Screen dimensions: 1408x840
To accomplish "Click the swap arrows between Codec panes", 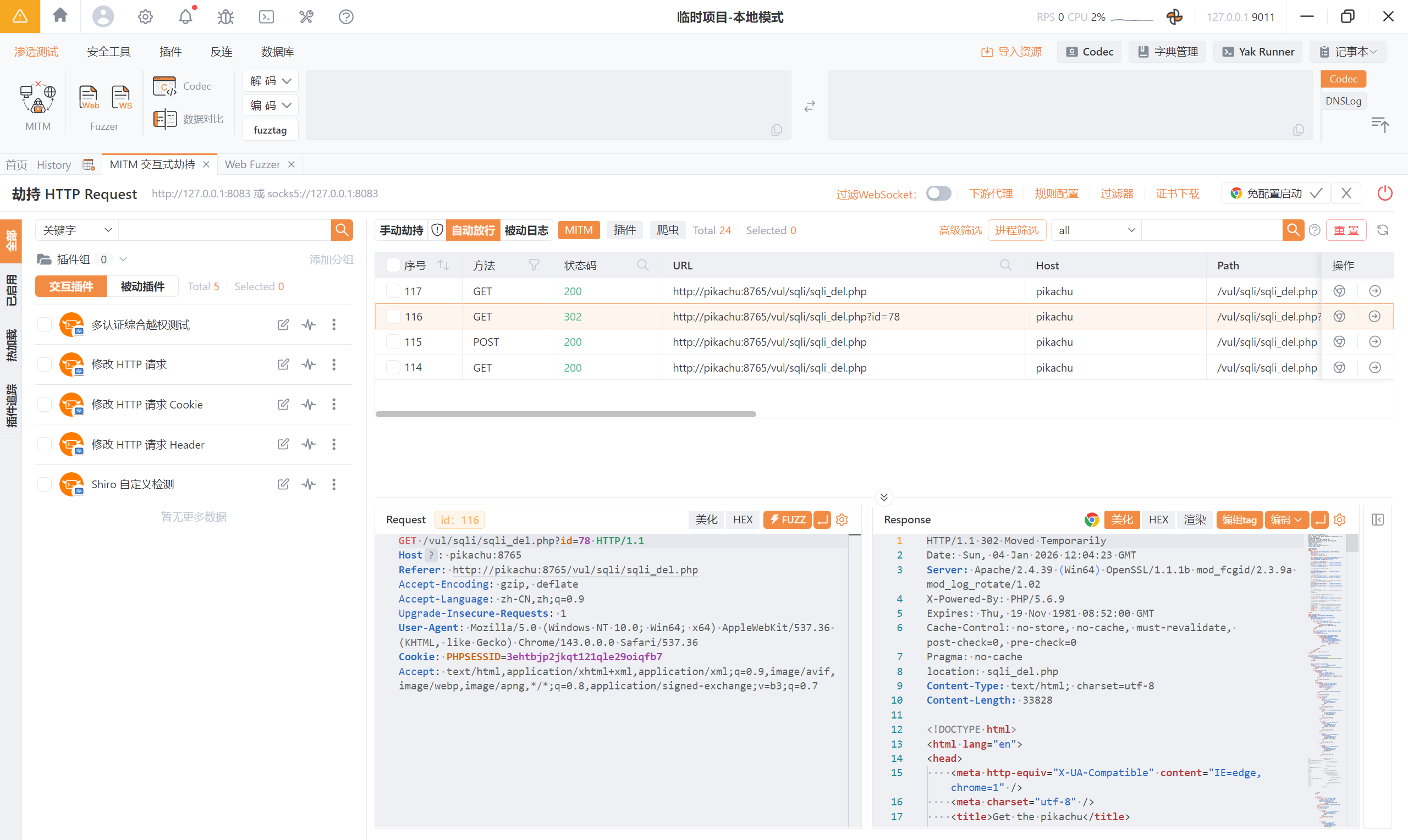I will coord(809,106).
